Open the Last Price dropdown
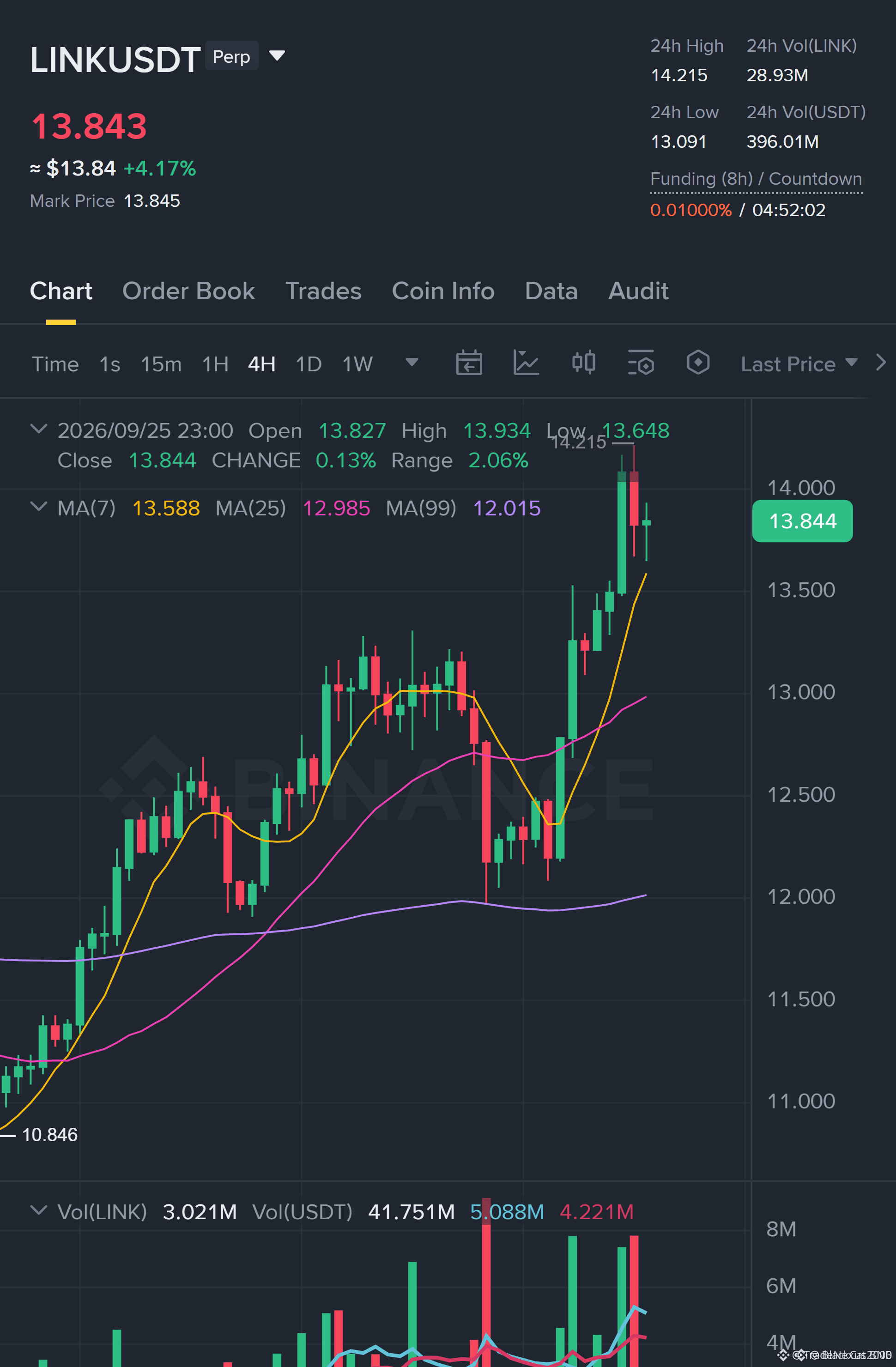896x1367 pixels. pos(799,364)
